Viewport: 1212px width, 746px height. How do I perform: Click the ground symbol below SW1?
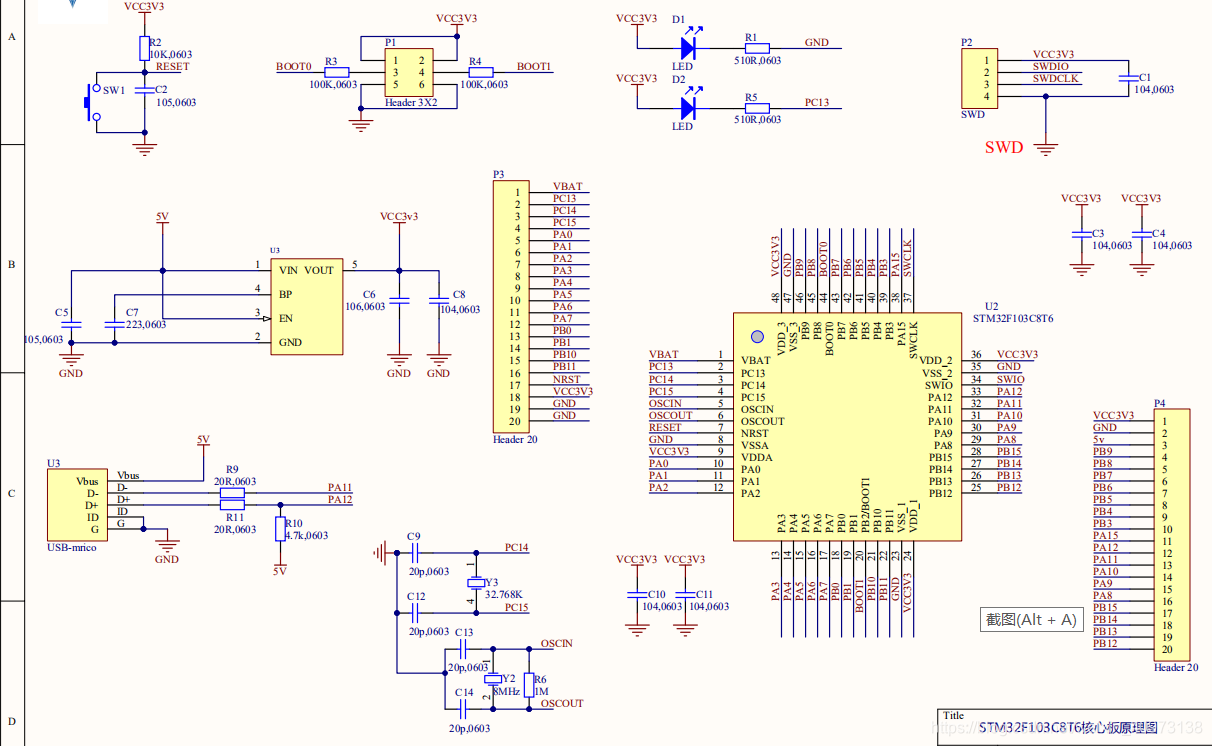(146, 149)
